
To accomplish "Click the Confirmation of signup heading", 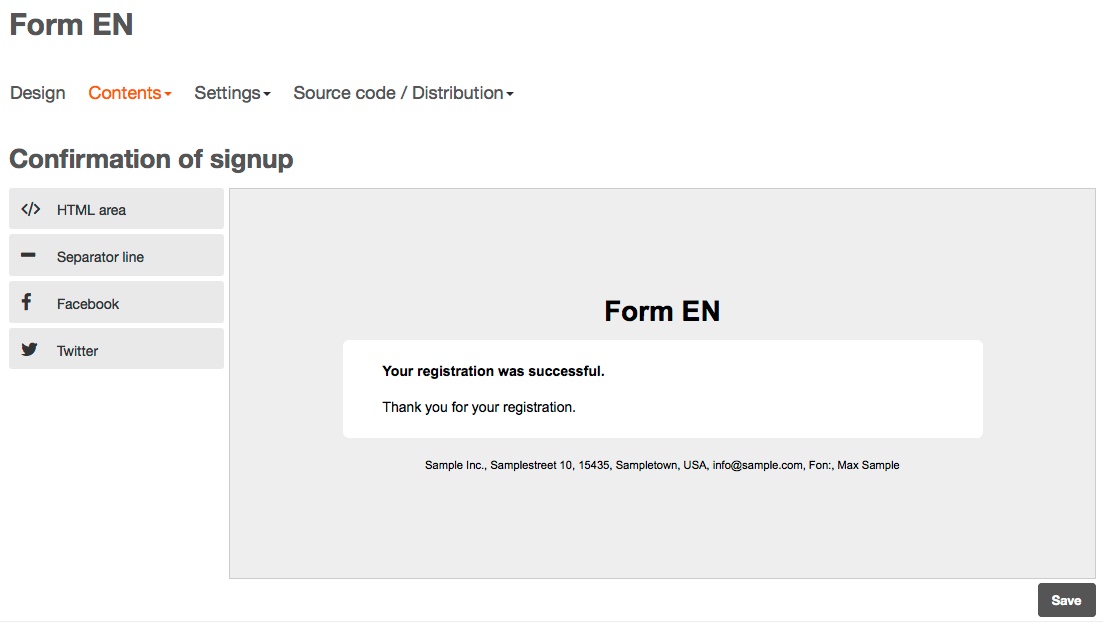I will click(151, 159).
